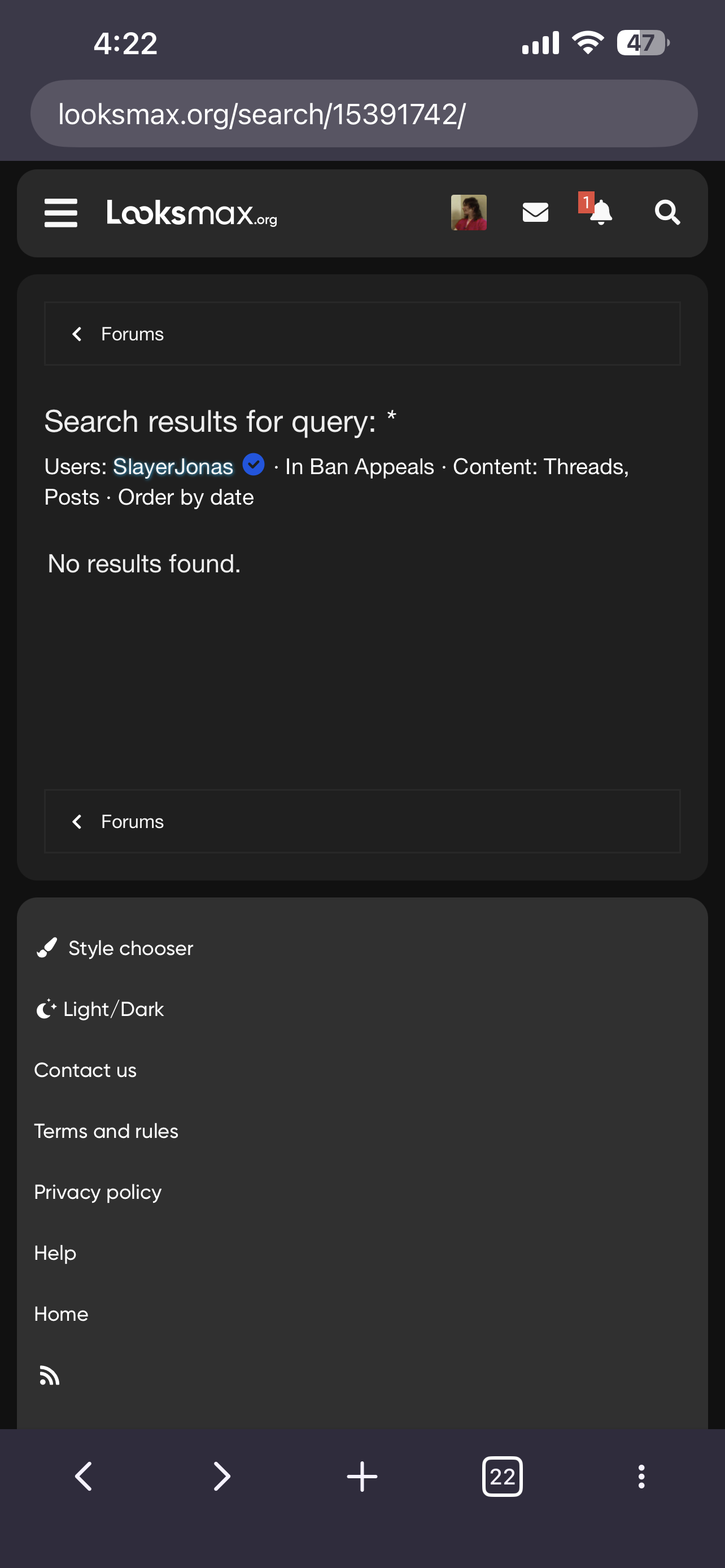This screenshot has height=1568, width=725.
Task: Open a new tab with plus icon
Action: point(362,1477)
